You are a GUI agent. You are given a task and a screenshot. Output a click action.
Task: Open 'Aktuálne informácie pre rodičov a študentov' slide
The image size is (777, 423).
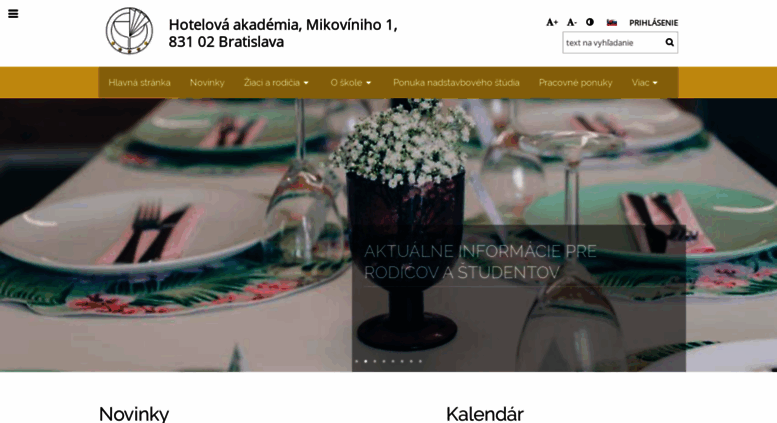pyautogui.click(x=480, y=262)
